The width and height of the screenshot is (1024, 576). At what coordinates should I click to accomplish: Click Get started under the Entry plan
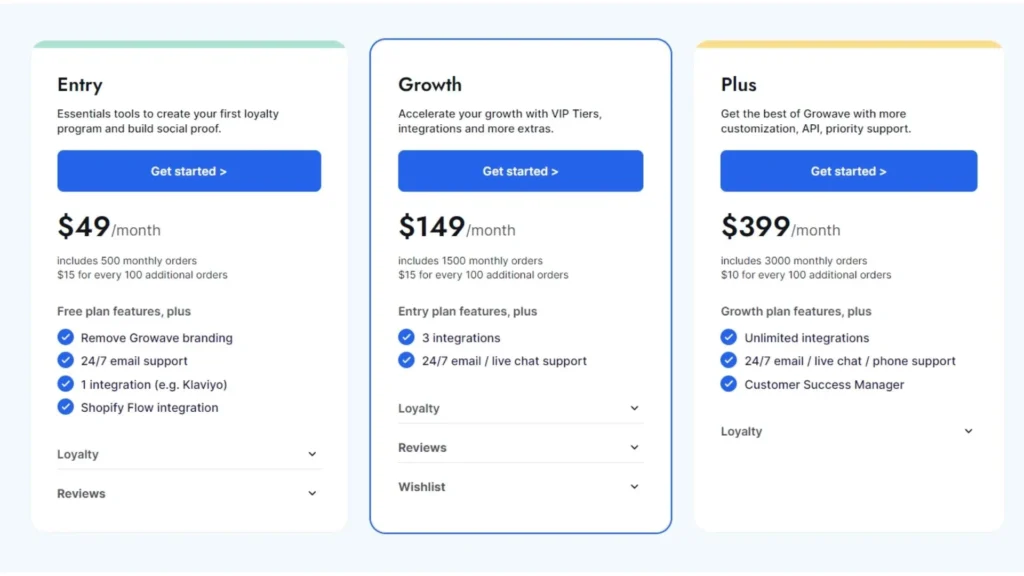pos(189,170)
